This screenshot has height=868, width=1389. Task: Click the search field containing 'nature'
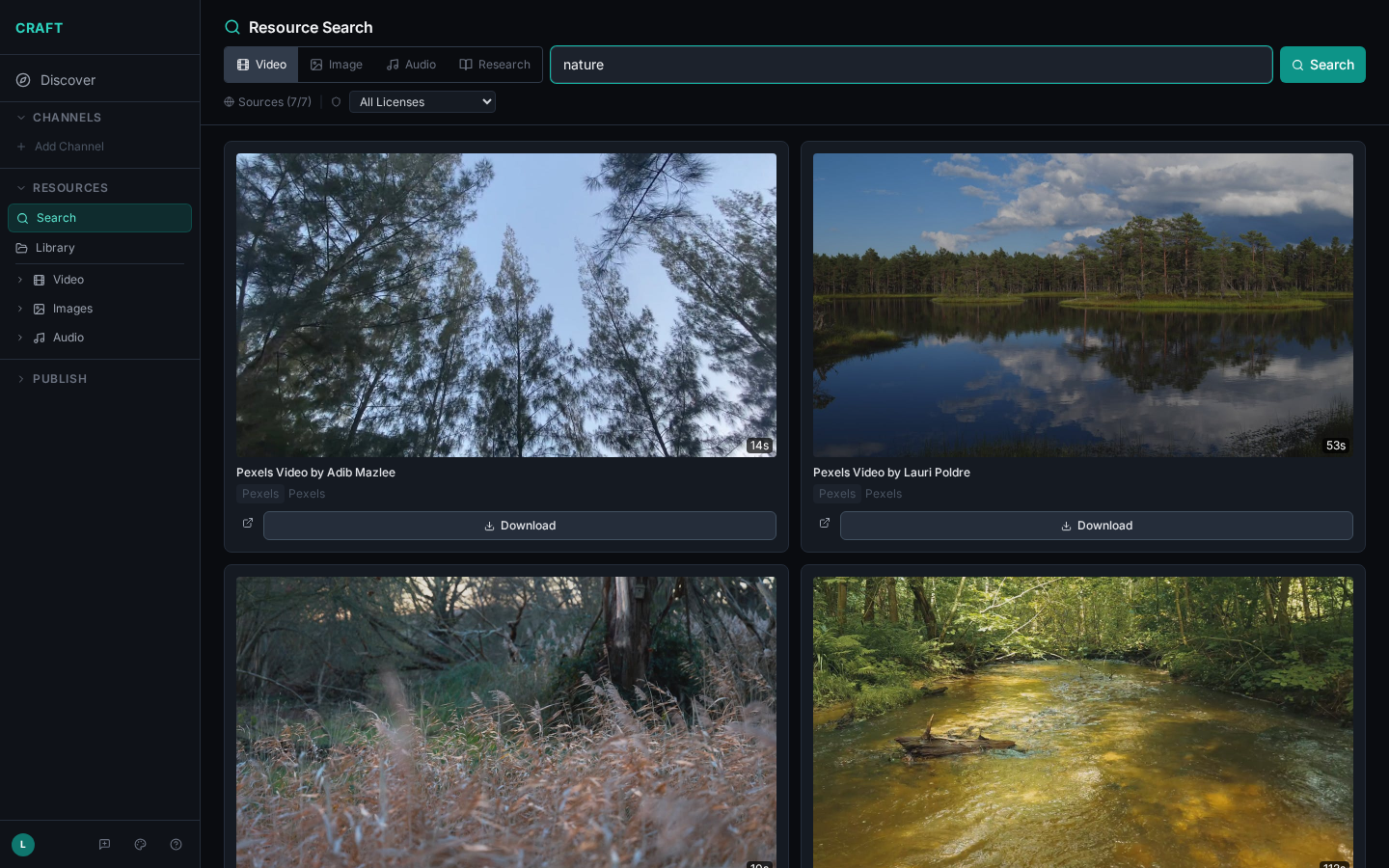(x=911, y=65)
